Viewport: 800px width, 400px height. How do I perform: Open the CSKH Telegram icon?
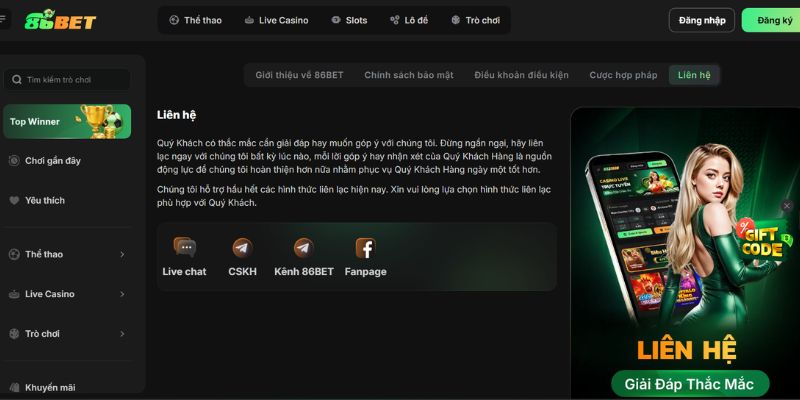click(242, 248)
